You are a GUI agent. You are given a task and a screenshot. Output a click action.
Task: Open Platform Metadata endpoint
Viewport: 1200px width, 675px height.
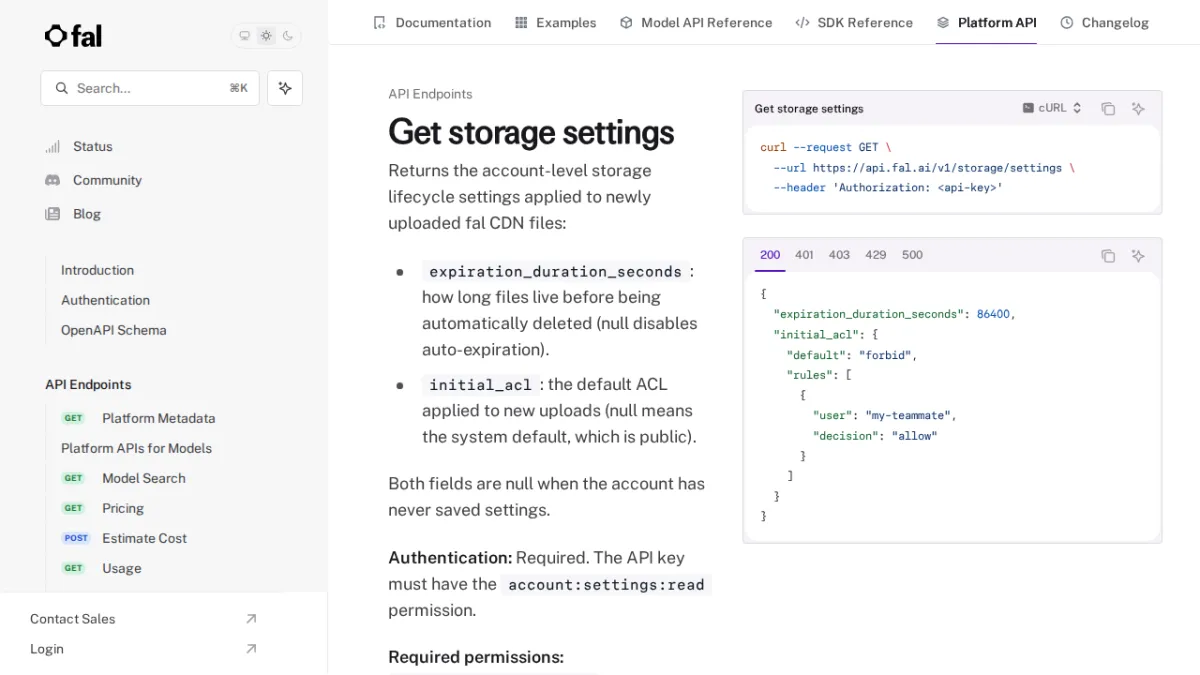click(158, 418)
